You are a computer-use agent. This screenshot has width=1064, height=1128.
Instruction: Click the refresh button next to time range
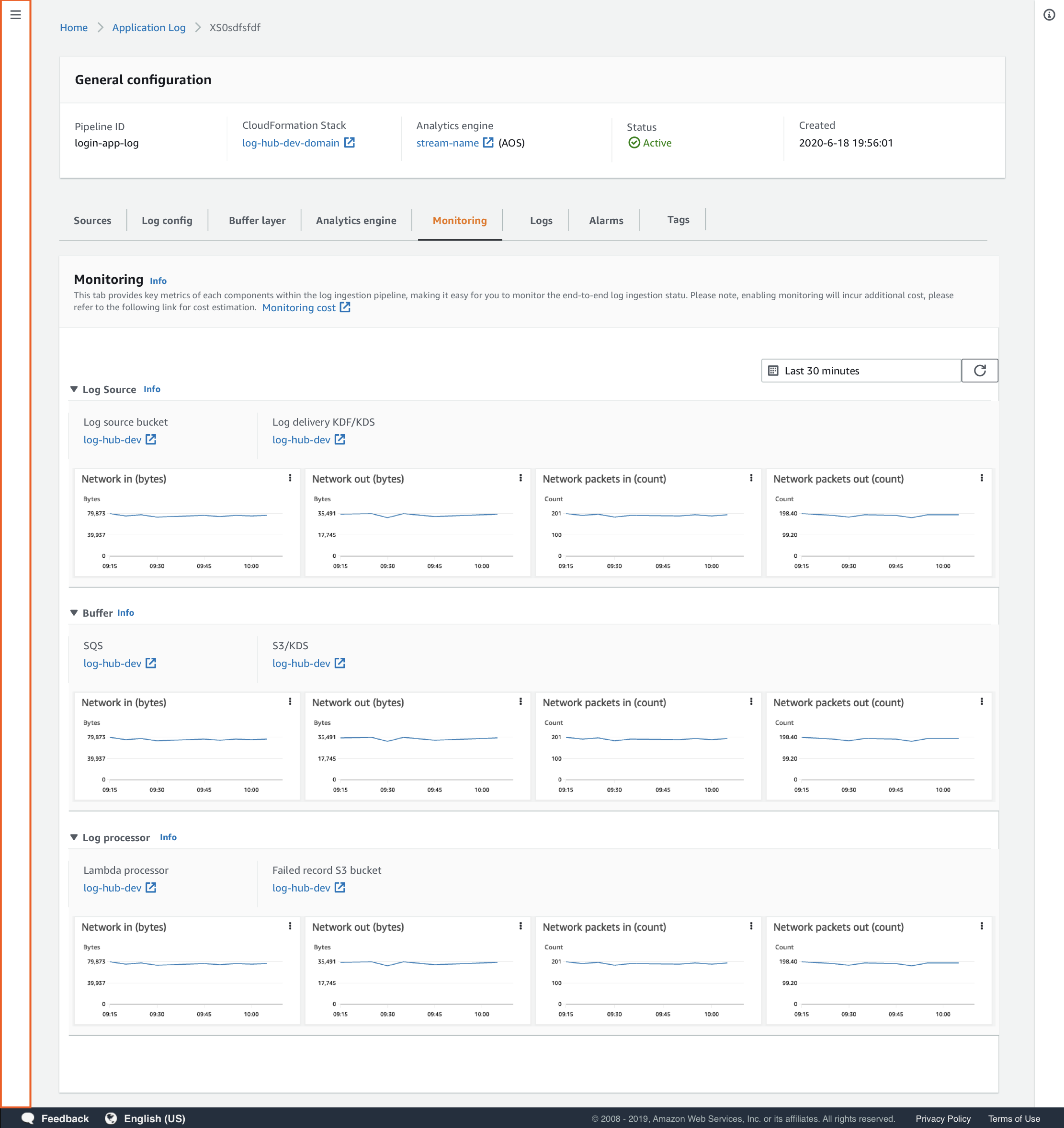[979, 371]
